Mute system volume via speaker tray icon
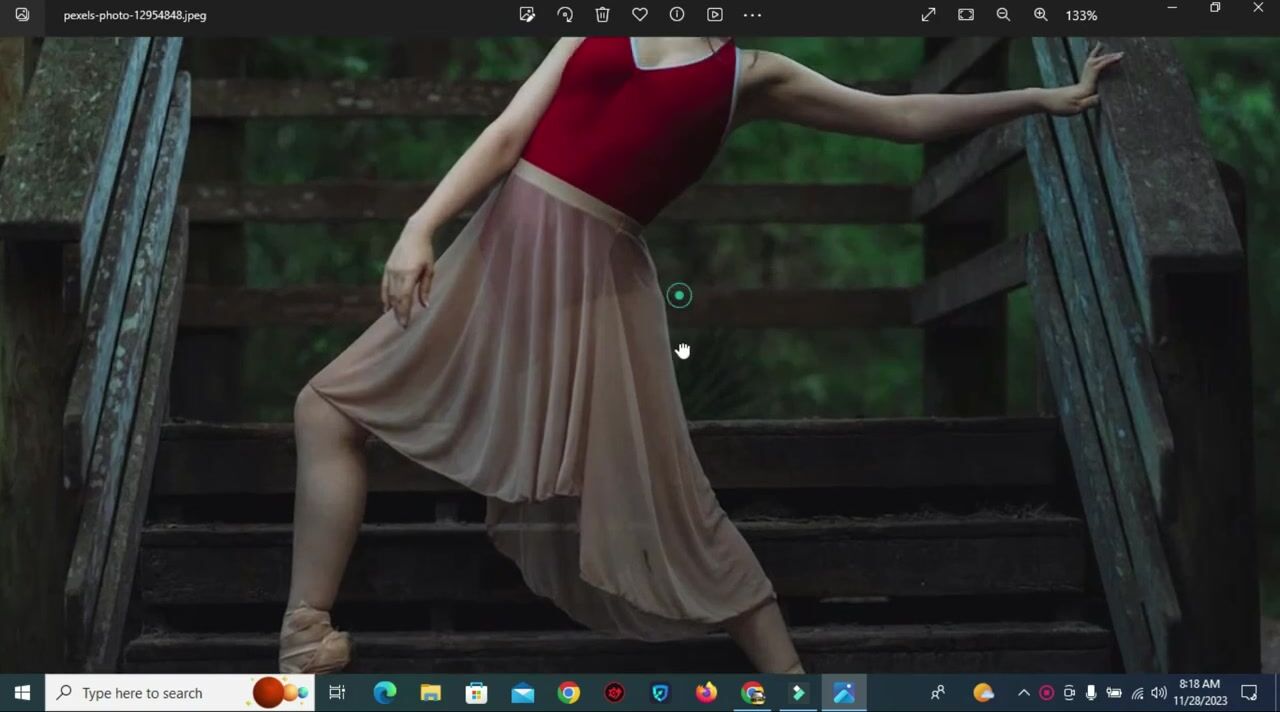The image size is (1280, 712). (1159, 693)
